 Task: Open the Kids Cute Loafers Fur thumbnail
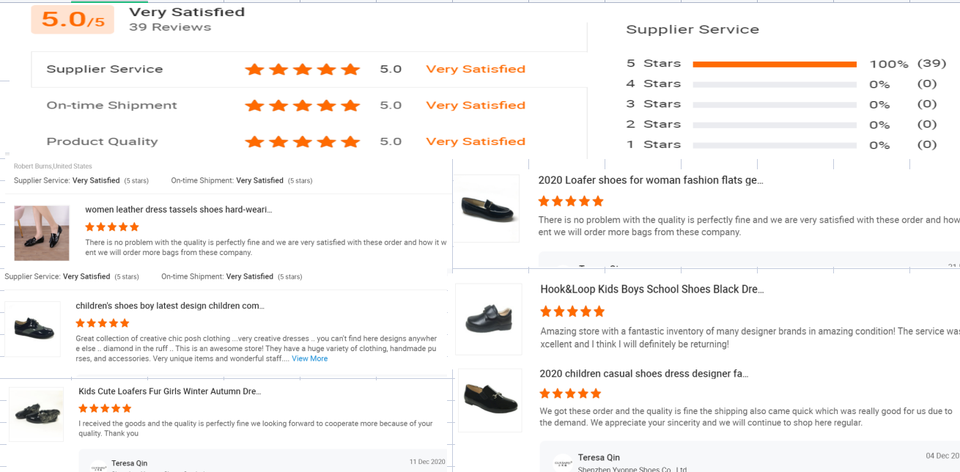pos(36,413)
